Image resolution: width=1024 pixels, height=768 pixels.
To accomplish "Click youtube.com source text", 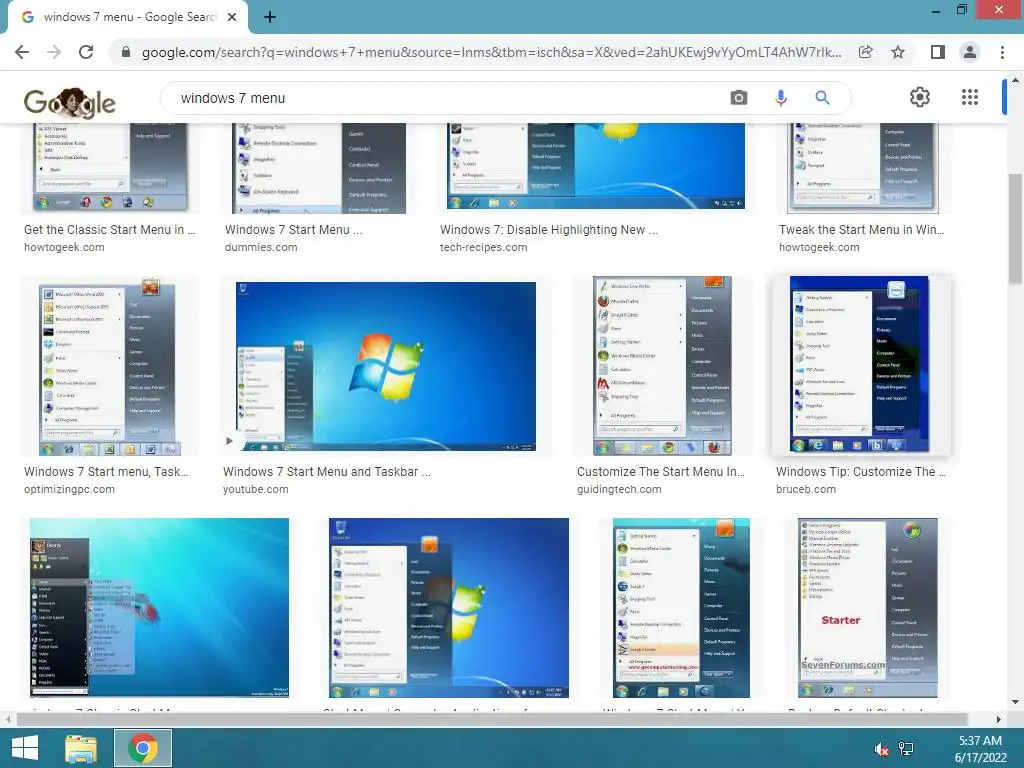I will (x=255, y=489).
